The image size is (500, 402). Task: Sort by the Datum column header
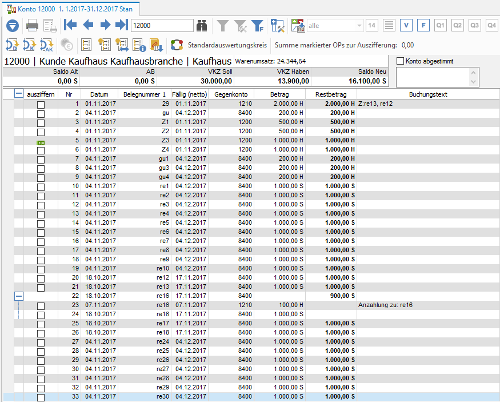(99, 94)
